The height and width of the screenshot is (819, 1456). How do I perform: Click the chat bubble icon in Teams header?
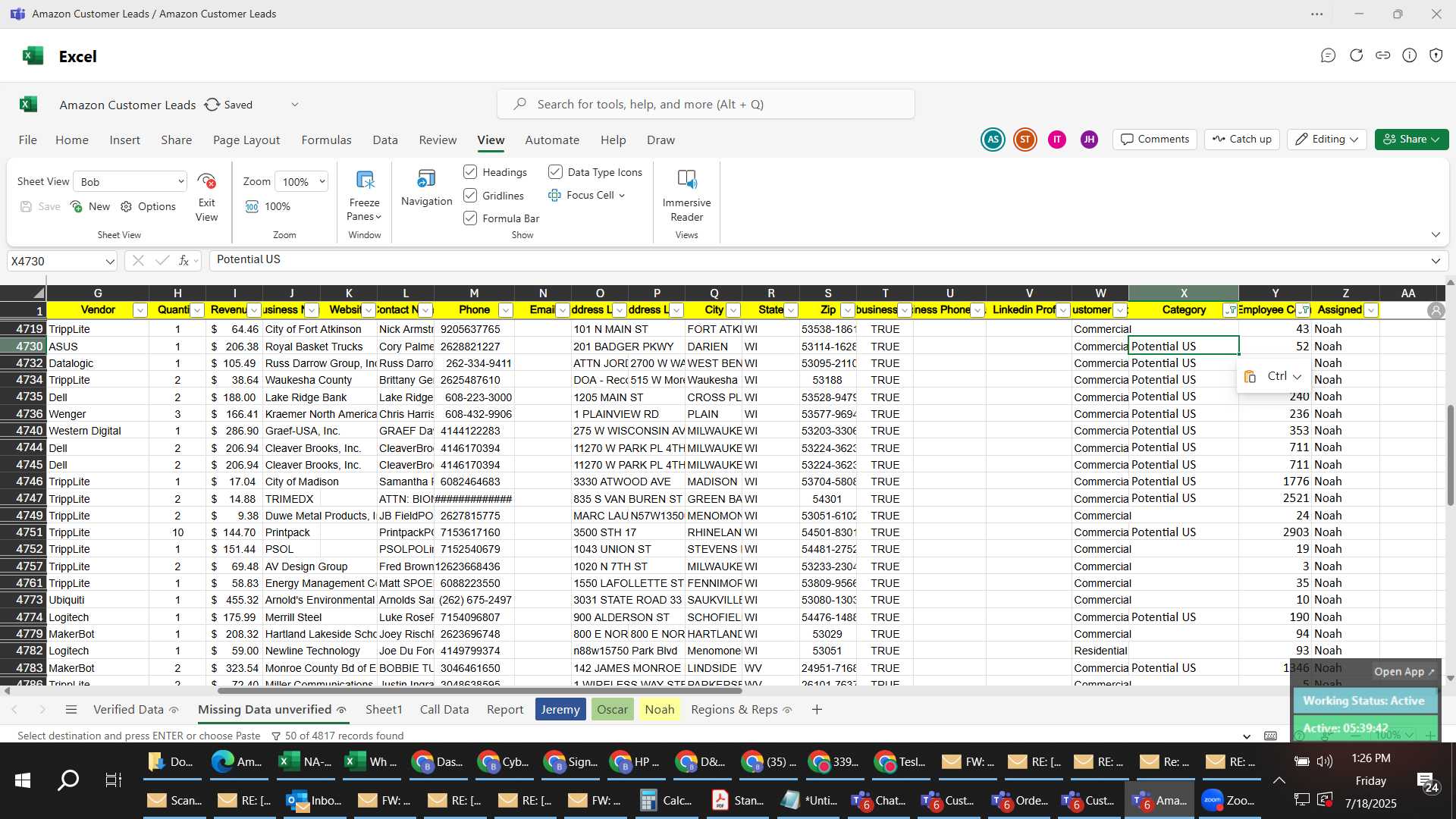pos(1328,55)
